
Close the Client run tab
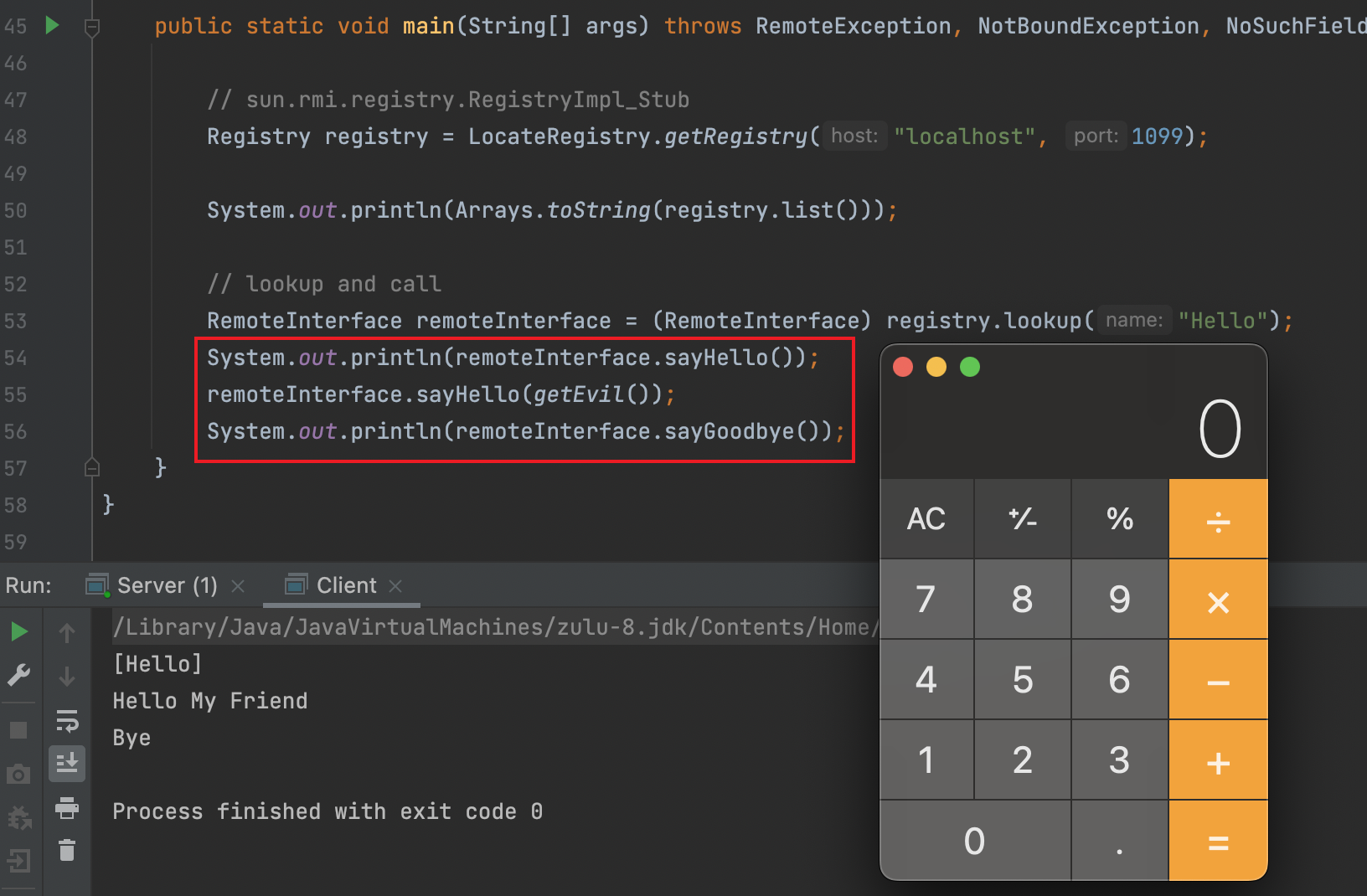coord(396,586)
